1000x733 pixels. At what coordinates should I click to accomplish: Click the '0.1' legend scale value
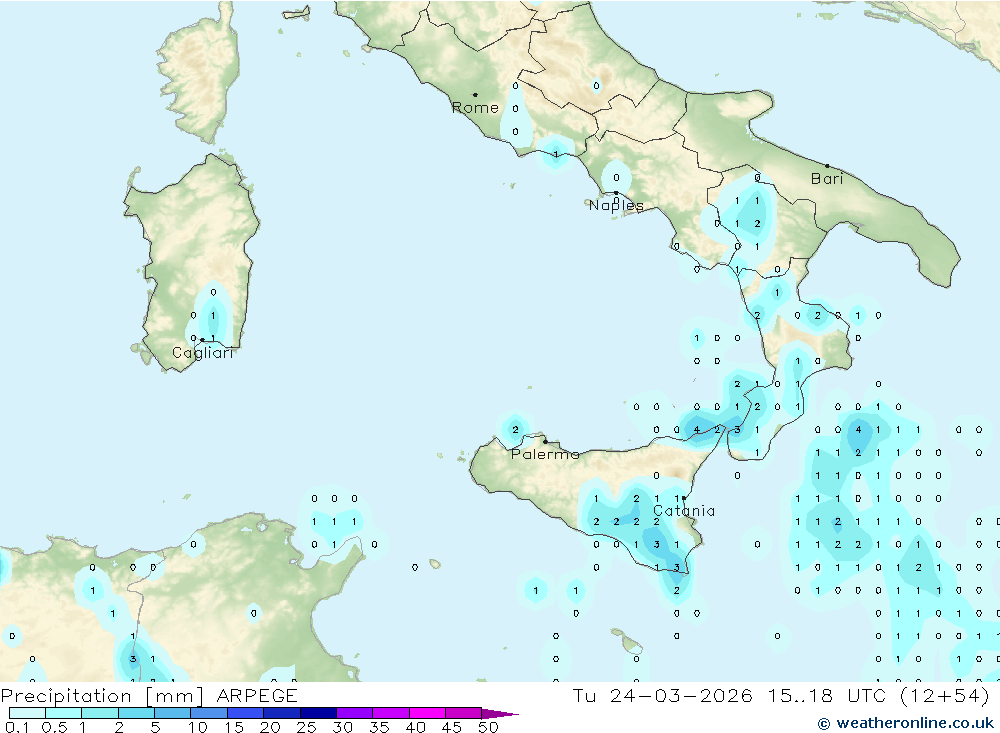pyautogui.click(x=17, y=727)
